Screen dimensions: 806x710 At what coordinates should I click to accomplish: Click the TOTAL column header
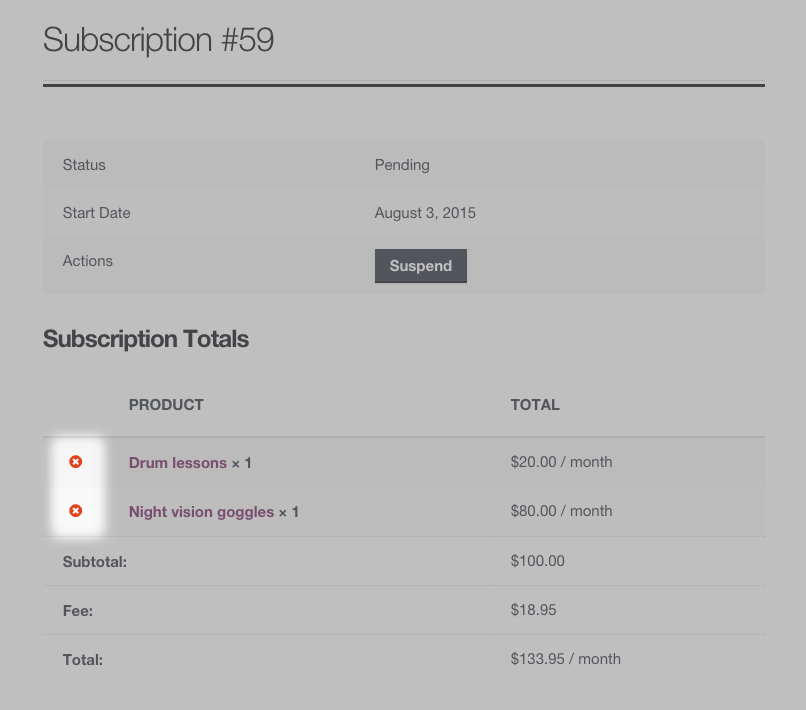click(535, 405)
